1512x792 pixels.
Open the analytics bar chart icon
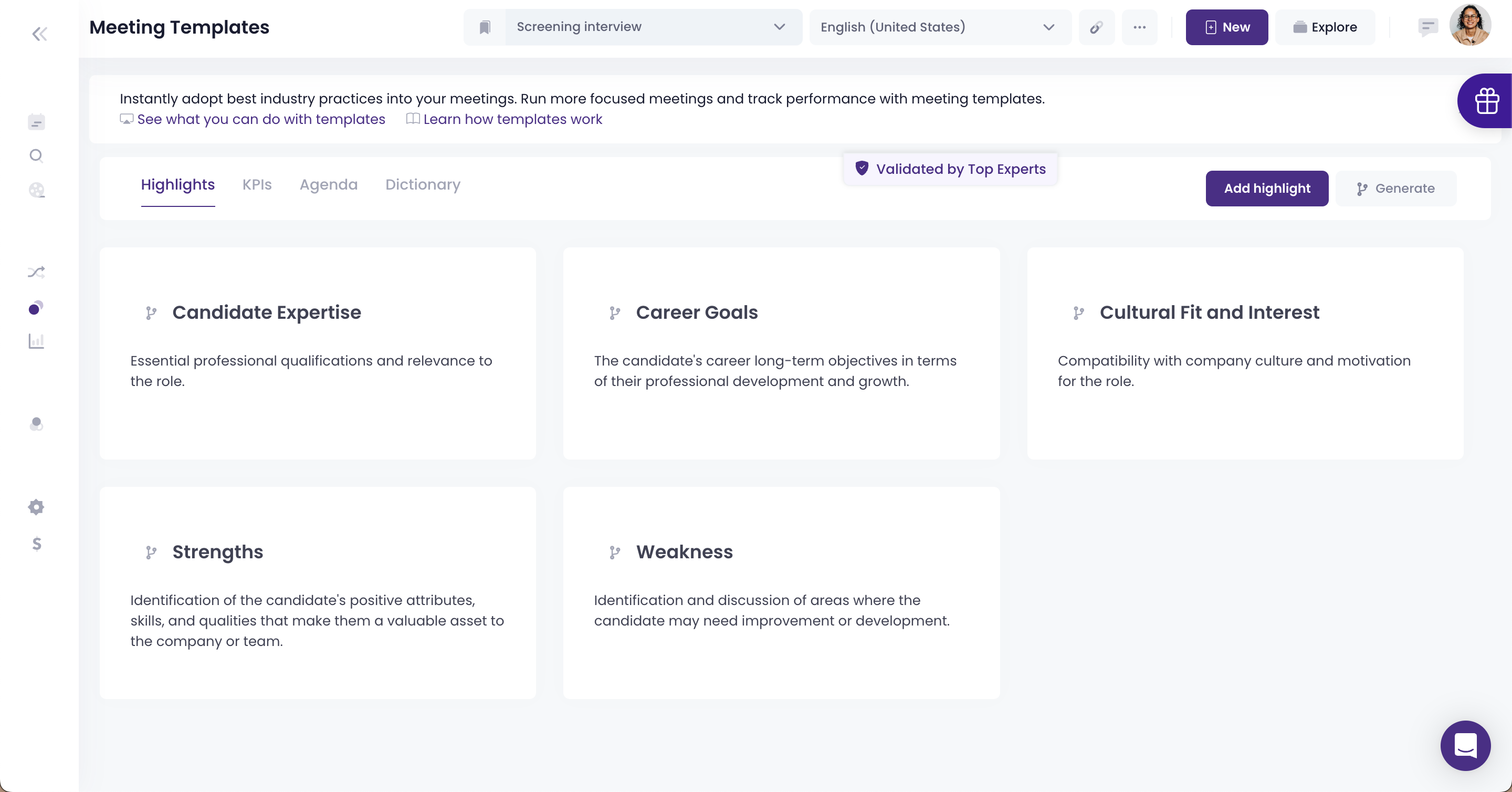(36, 341)
